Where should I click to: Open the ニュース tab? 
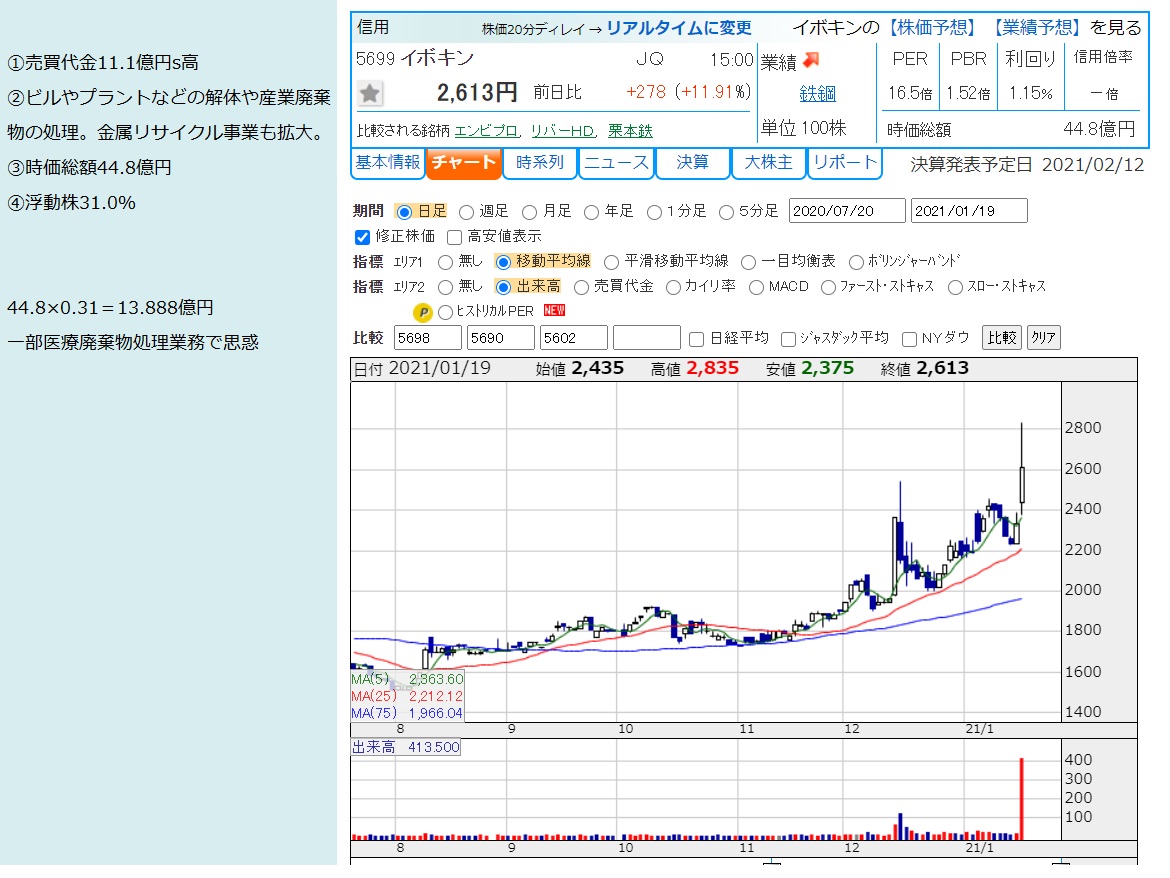pyautogui.click(x=616, y=163)
